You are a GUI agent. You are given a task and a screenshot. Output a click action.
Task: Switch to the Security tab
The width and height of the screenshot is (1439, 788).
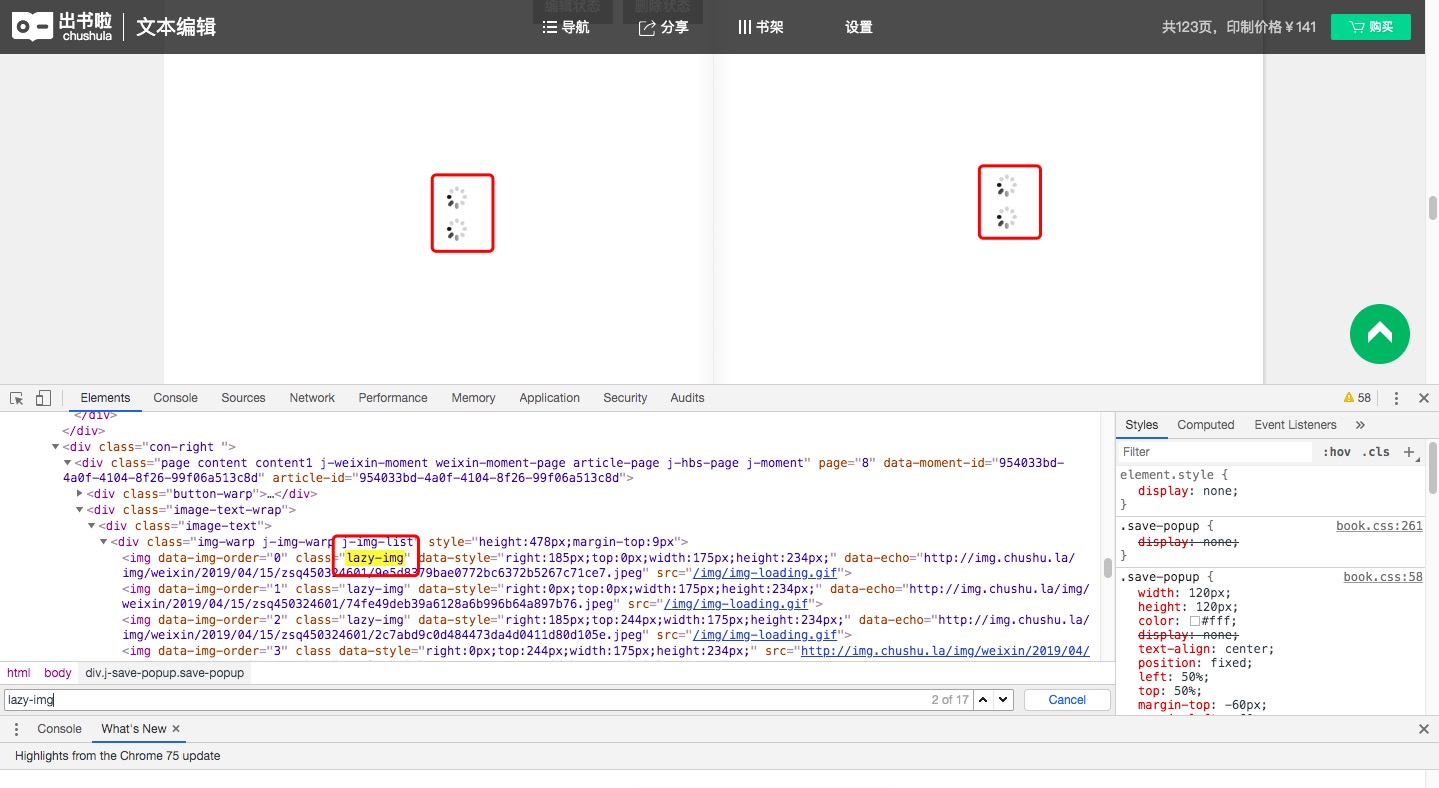[x=625, y=398]
